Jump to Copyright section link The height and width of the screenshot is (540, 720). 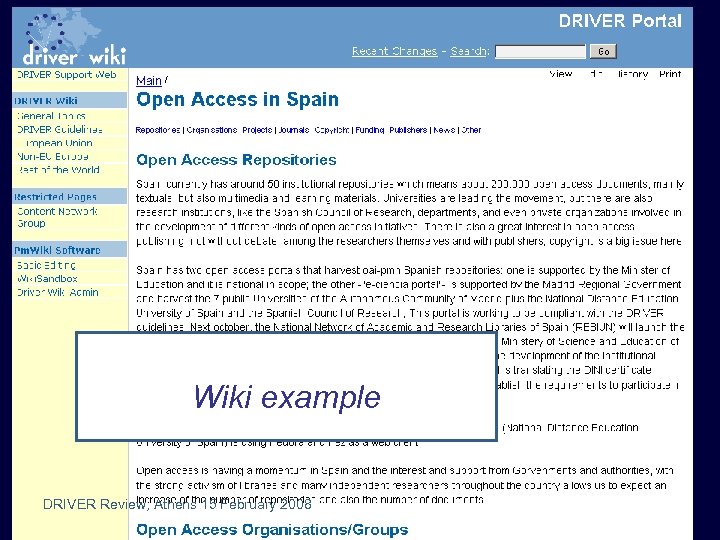(332, 130)
